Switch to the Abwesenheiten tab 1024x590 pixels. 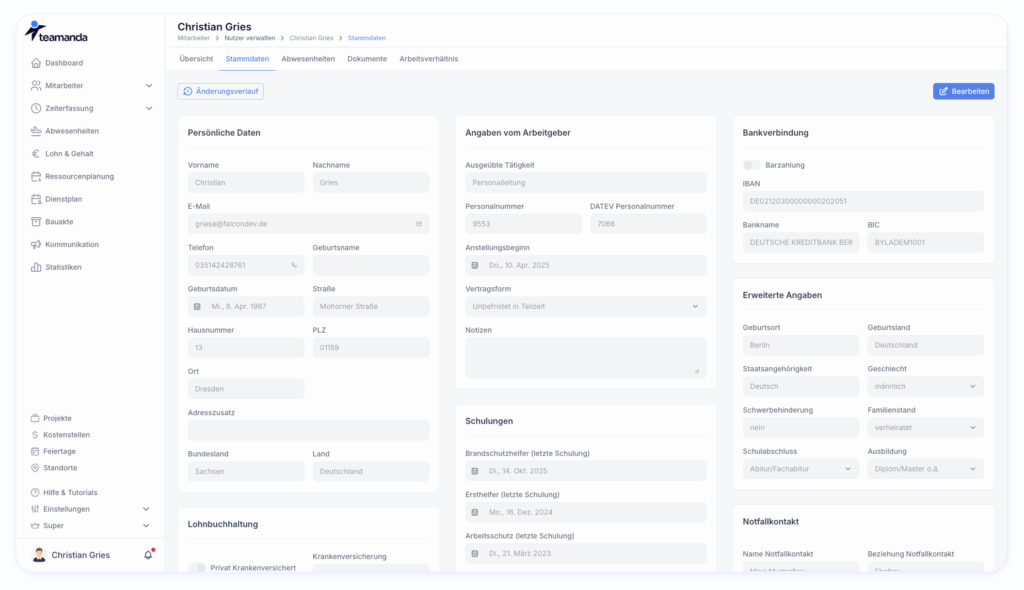(308, 59)
